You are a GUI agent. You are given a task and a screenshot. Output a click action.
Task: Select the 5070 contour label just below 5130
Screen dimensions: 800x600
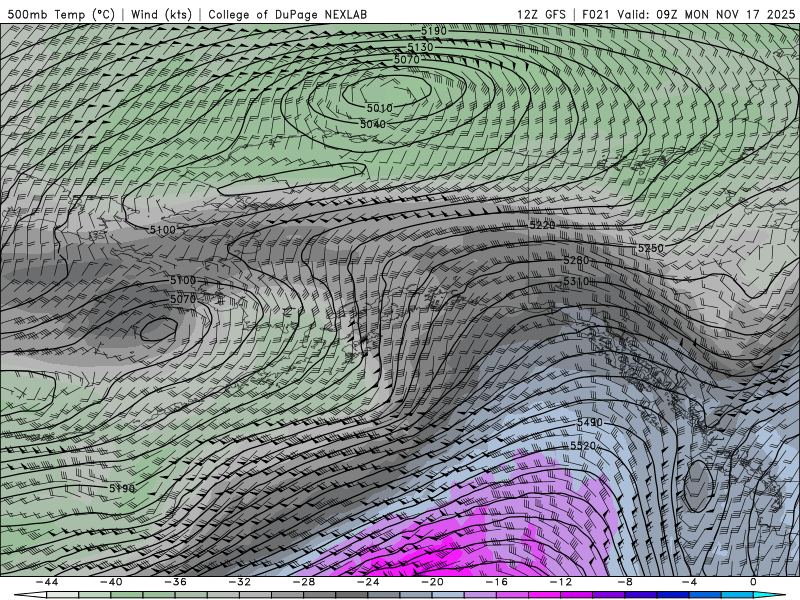(407, 60)
